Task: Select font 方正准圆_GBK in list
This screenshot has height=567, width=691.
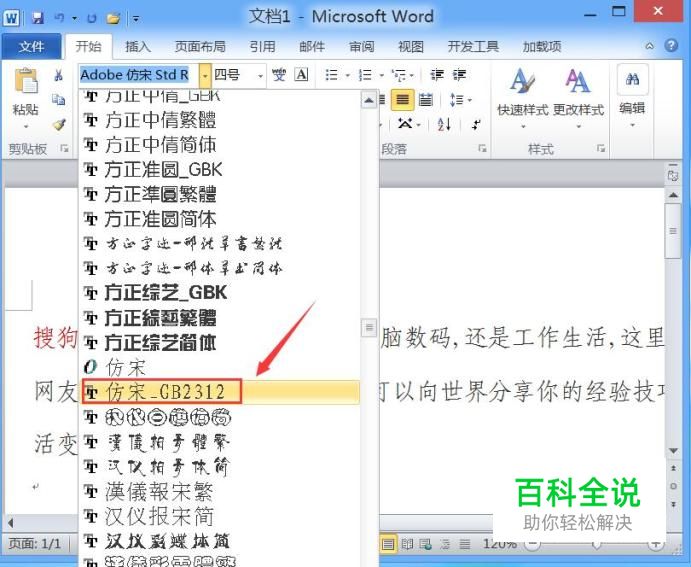Action: [219, 170]
